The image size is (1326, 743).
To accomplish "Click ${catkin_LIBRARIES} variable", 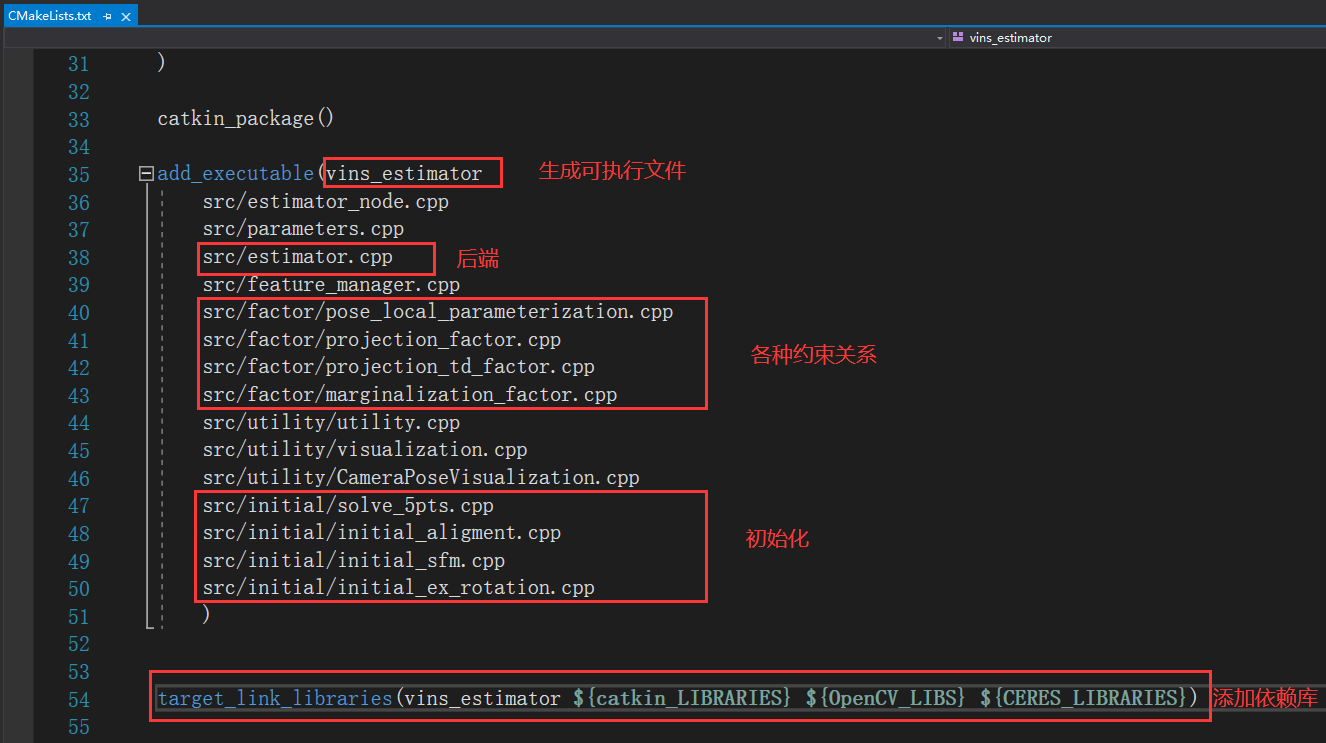I will (x=684, y=698).
